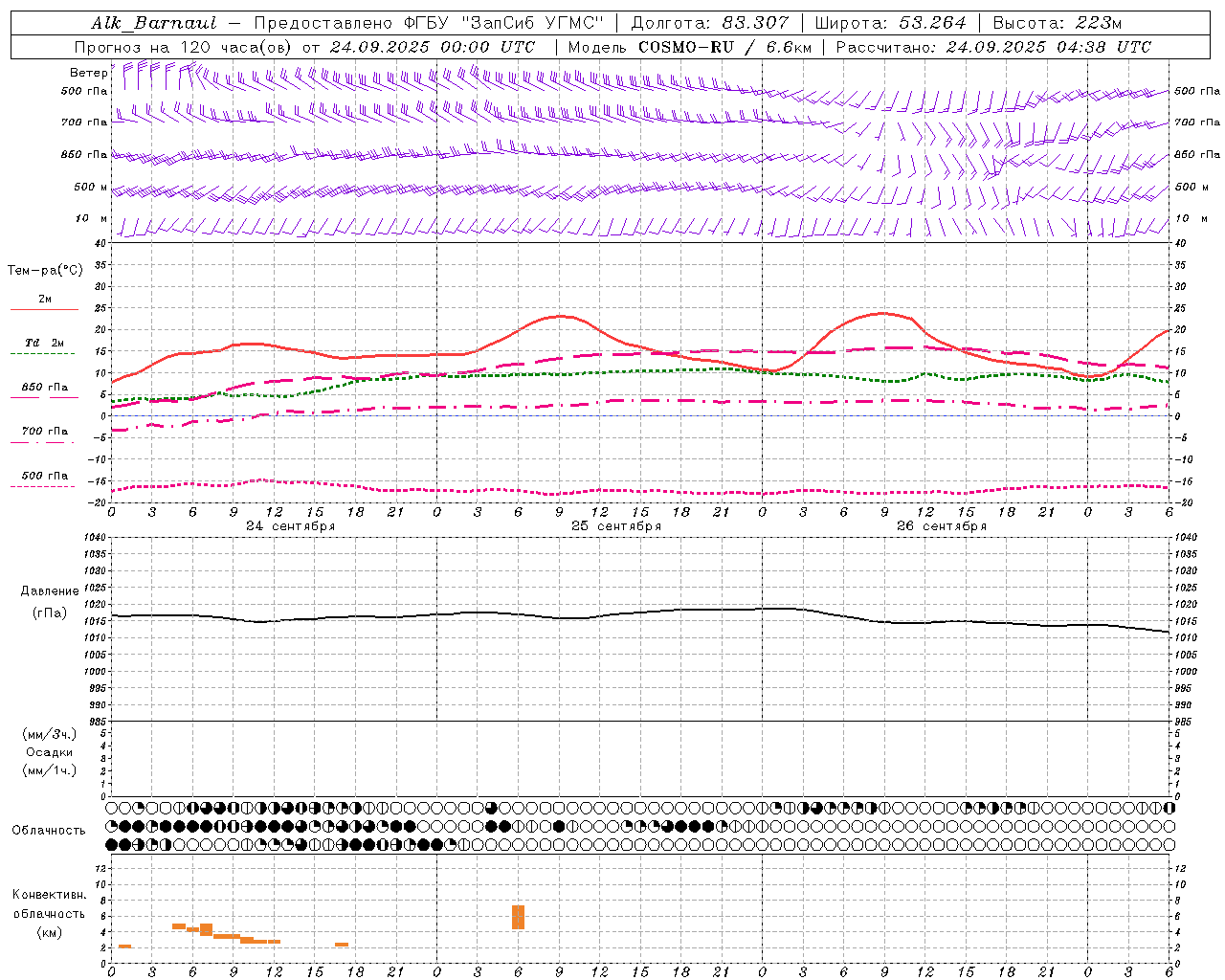Select the Высота: 223м header entry
Image resolution: width=1225 pixels, height=980 pixels.
click(1058, 23)
